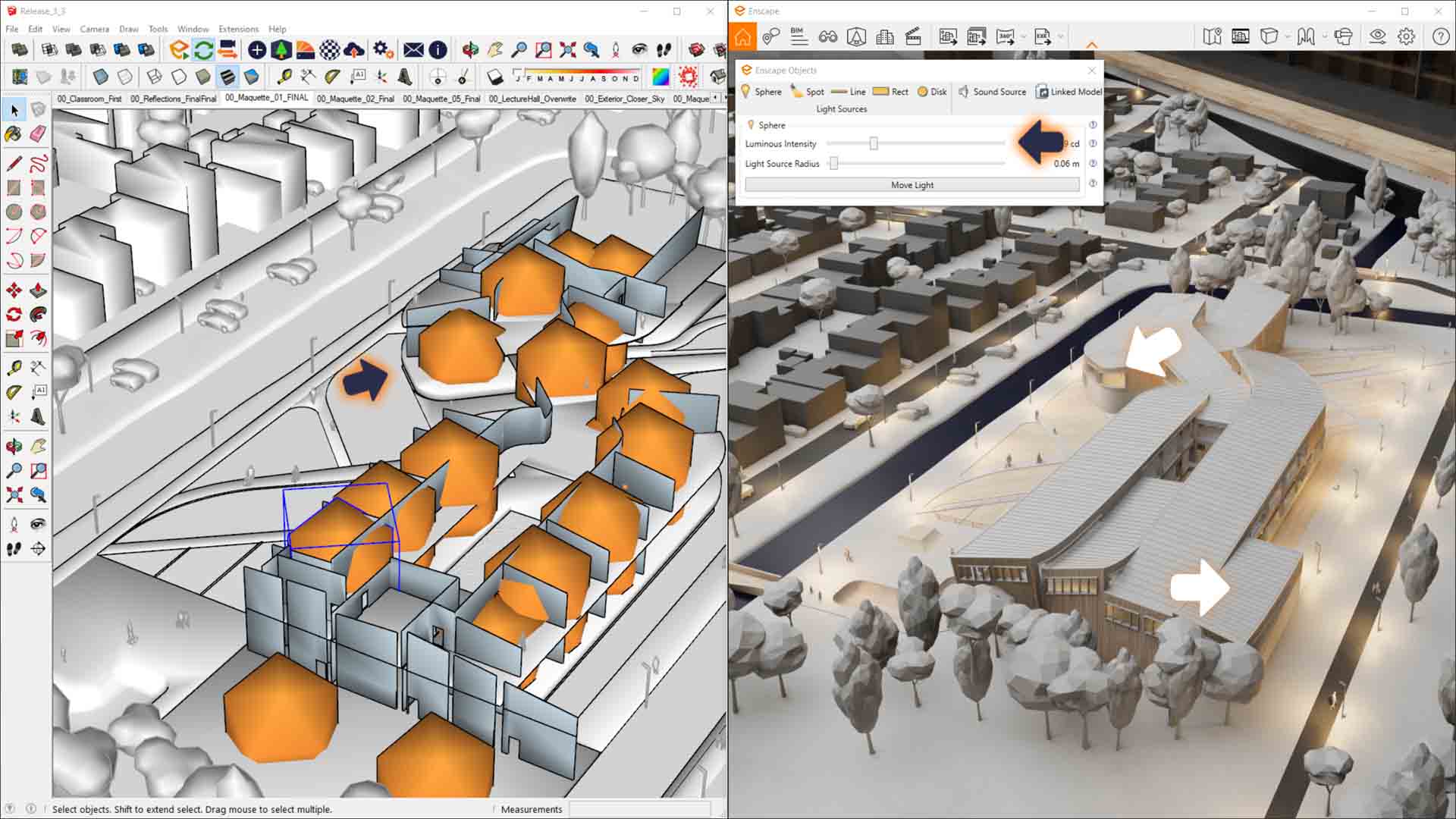The width and height of the screenshot is (1456, 819).
Task: Add a Sound Source object
Action: [992, 92]
